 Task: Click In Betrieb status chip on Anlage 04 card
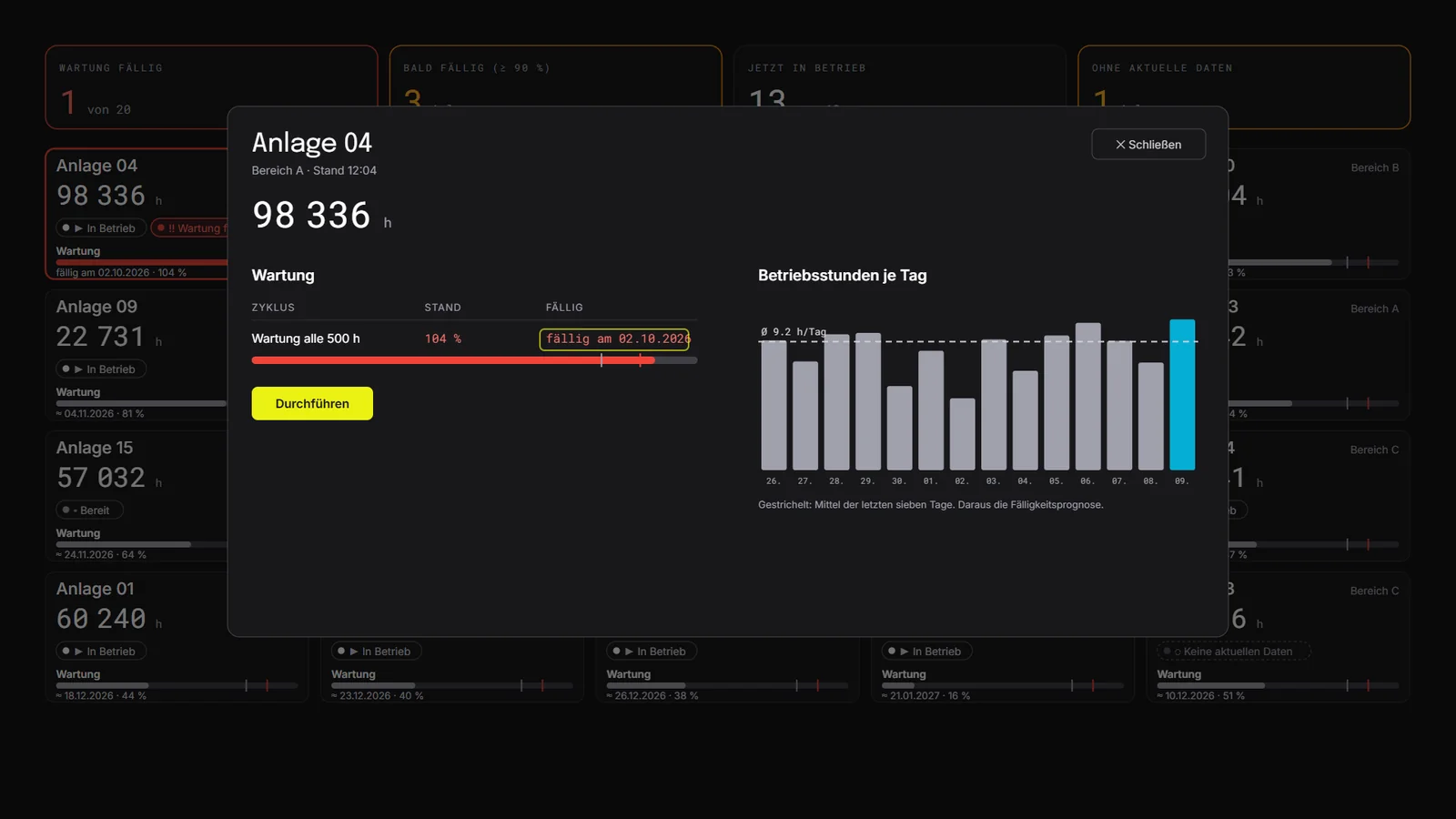102,228
